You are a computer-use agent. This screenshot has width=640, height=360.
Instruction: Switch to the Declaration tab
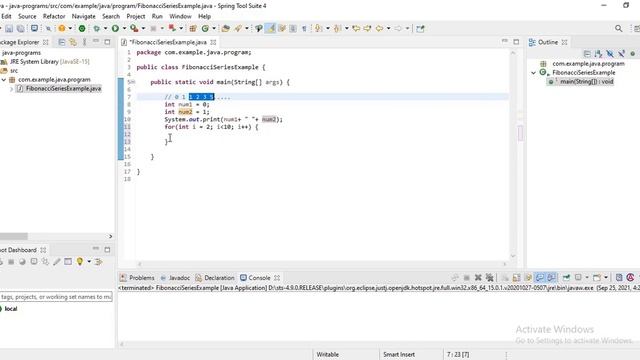[x=215, y=278]
